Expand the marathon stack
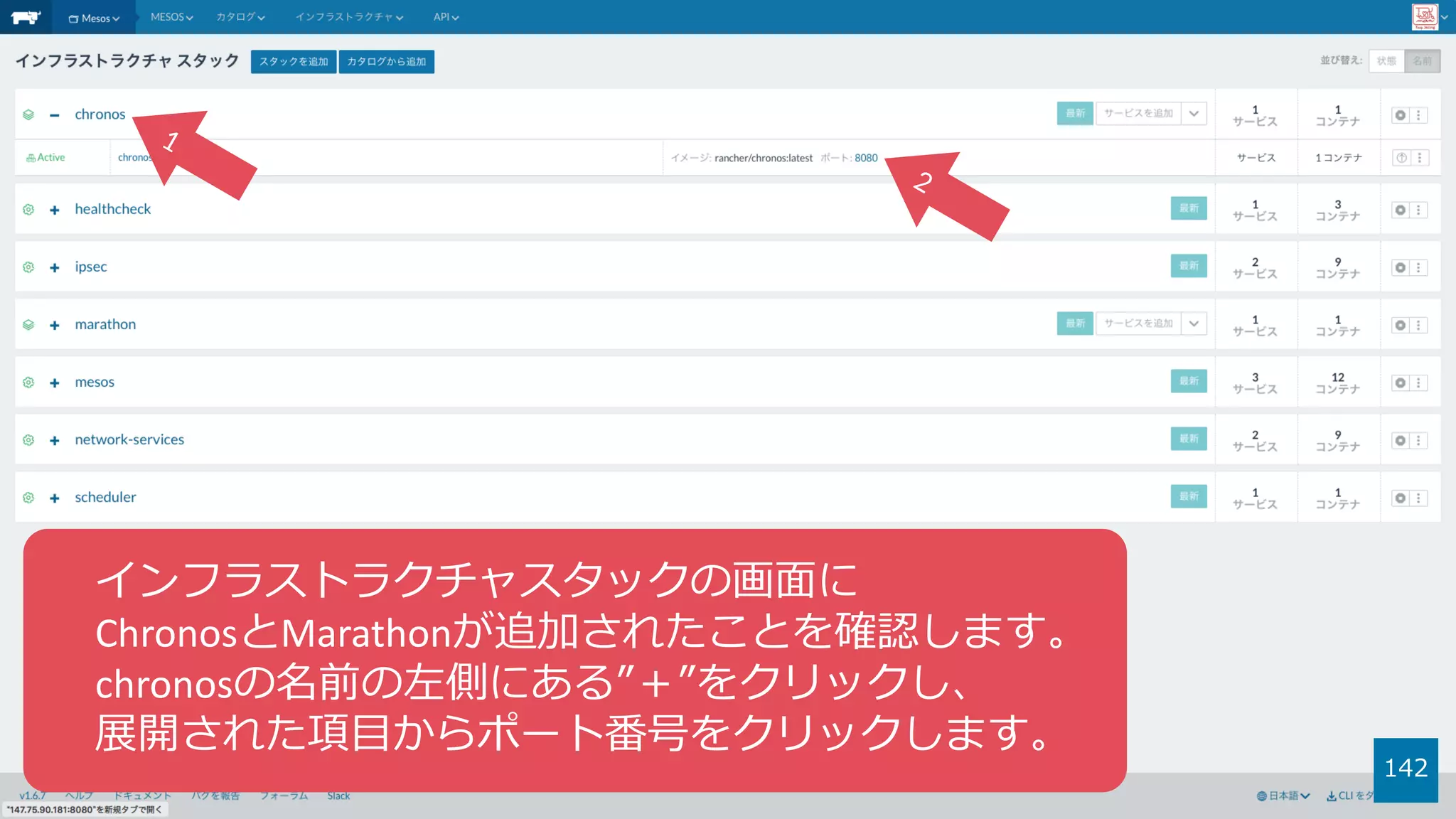The width and height of the screenshot is (1456, 819). click(55, 326)
